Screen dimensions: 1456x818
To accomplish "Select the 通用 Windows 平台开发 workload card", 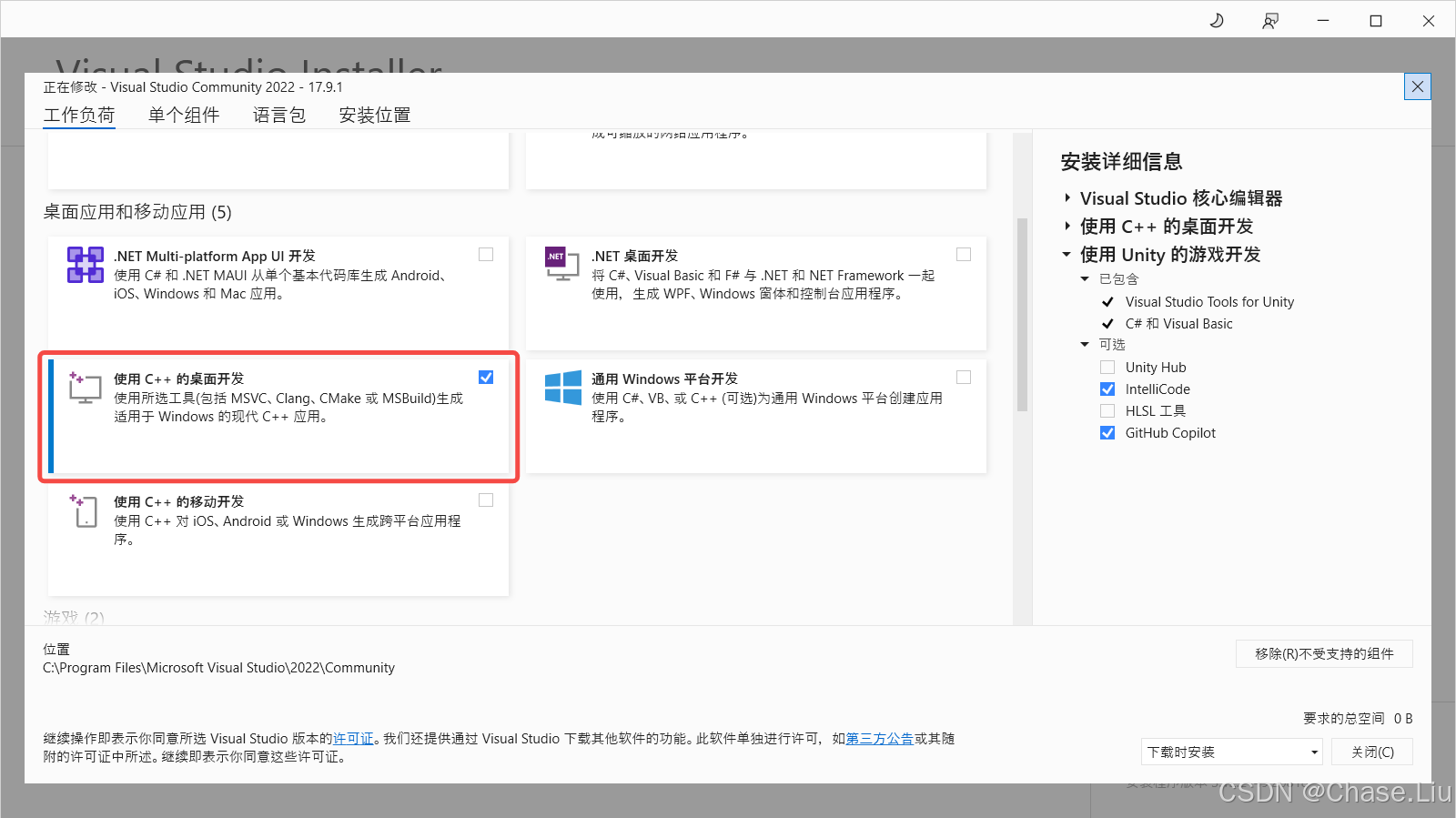I will click(x=756, y=416).
